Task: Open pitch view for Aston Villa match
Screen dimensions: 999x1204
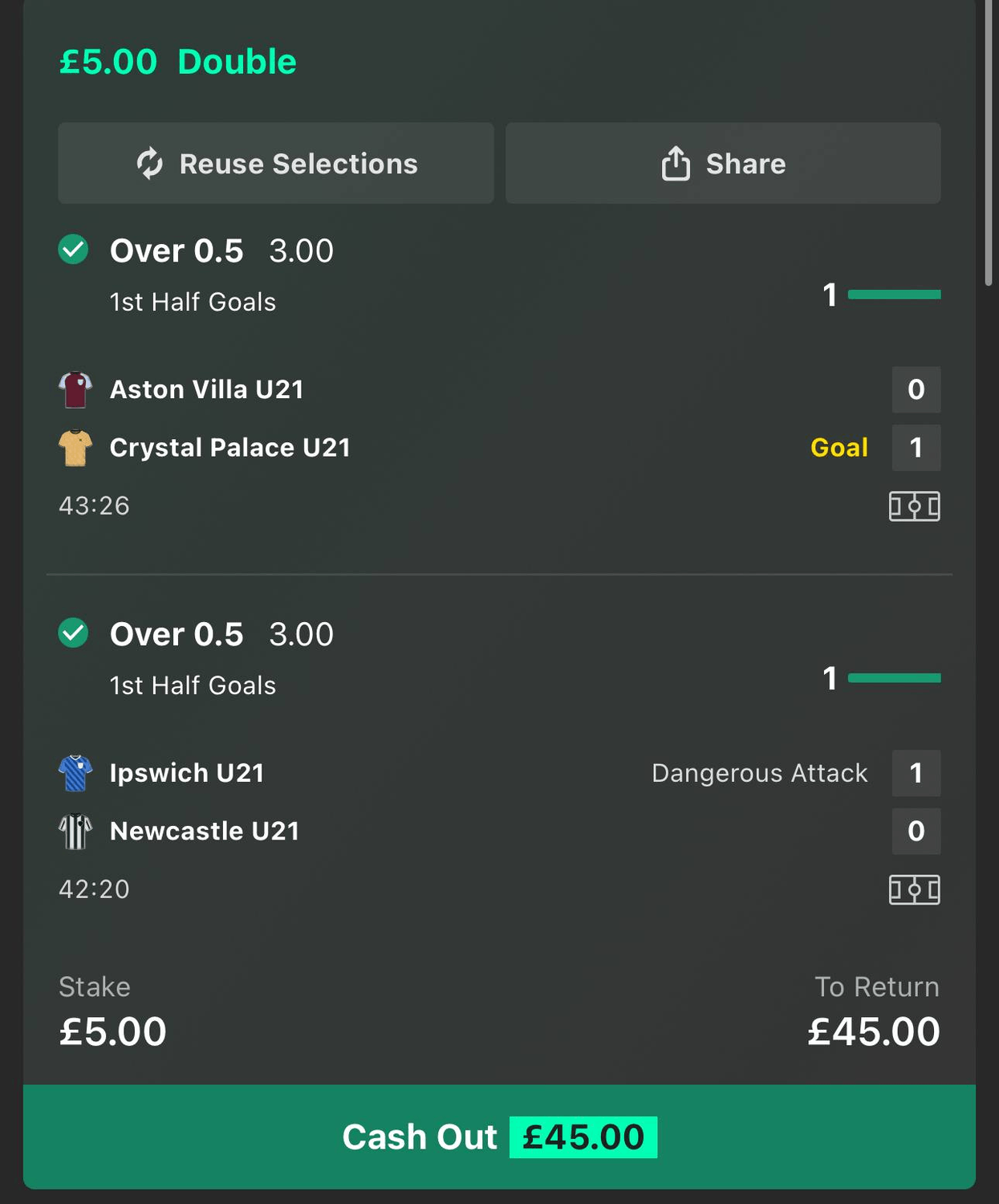Action: 914,506
